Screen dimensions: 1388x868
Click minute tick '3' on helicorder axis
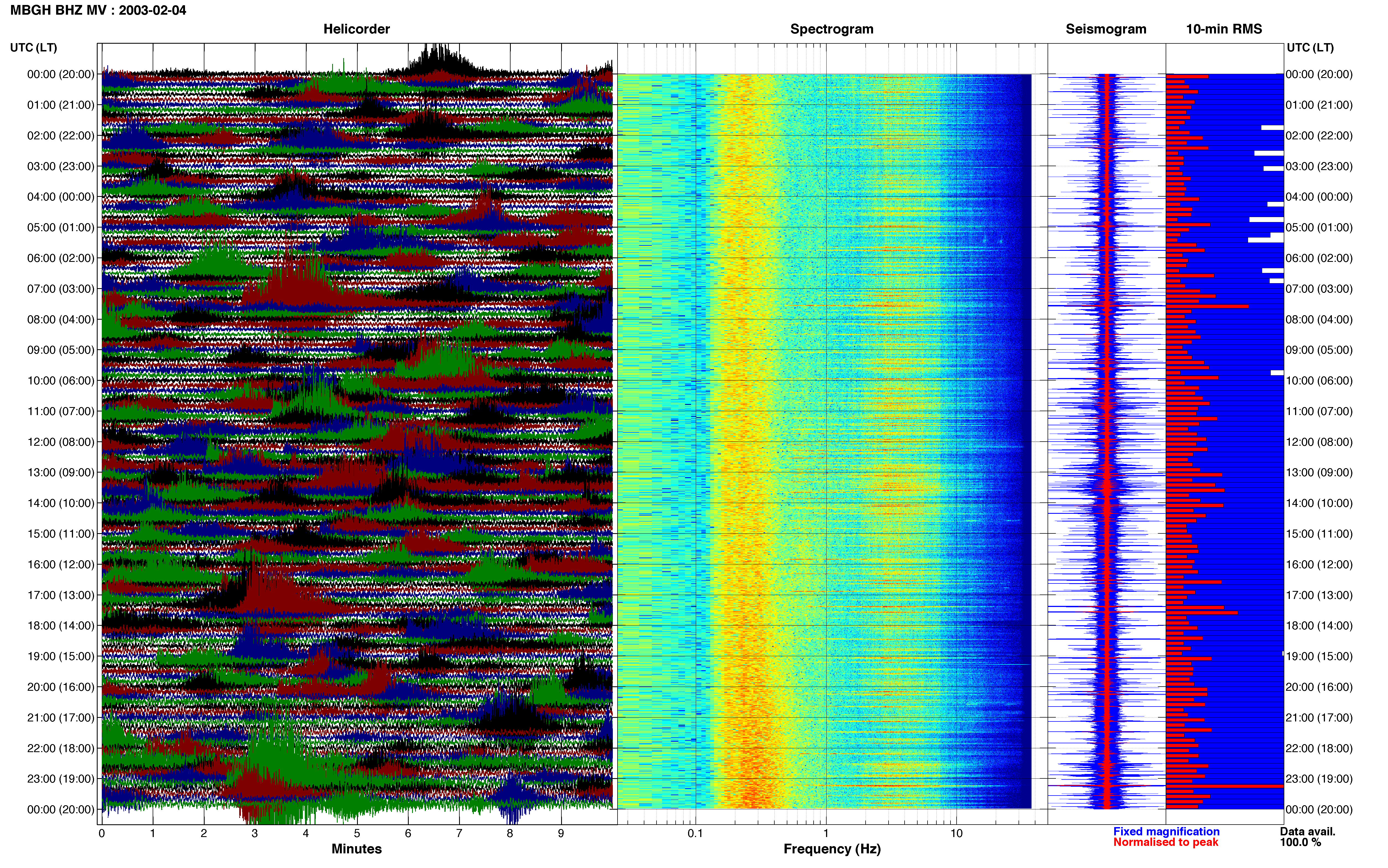coord(255,833)
